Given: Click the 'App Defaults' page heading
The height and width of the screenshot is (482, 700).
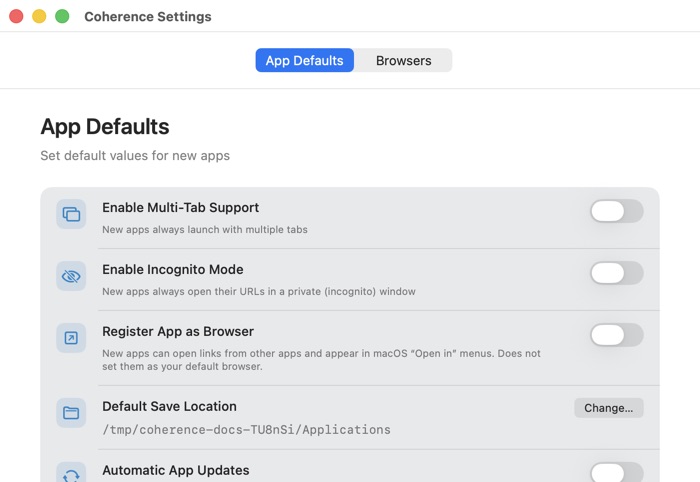Looking at the screenshot, I should tap(105, 127).
